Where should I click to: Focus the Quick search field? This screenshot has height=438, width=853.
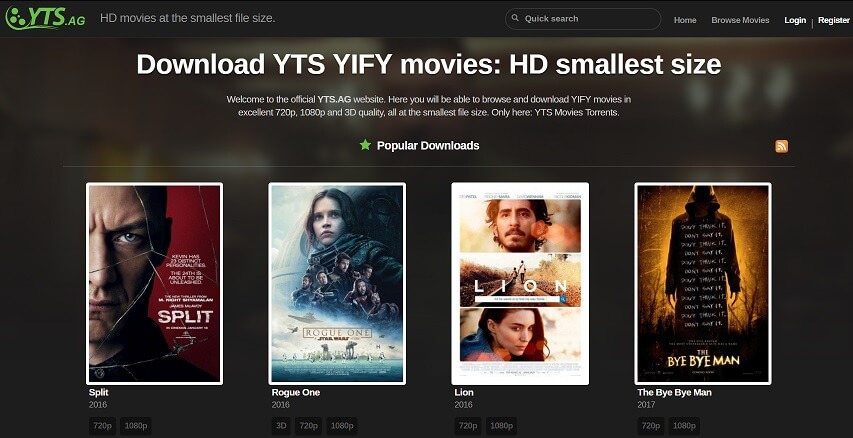pyautogui.click(x=583, y=18)
